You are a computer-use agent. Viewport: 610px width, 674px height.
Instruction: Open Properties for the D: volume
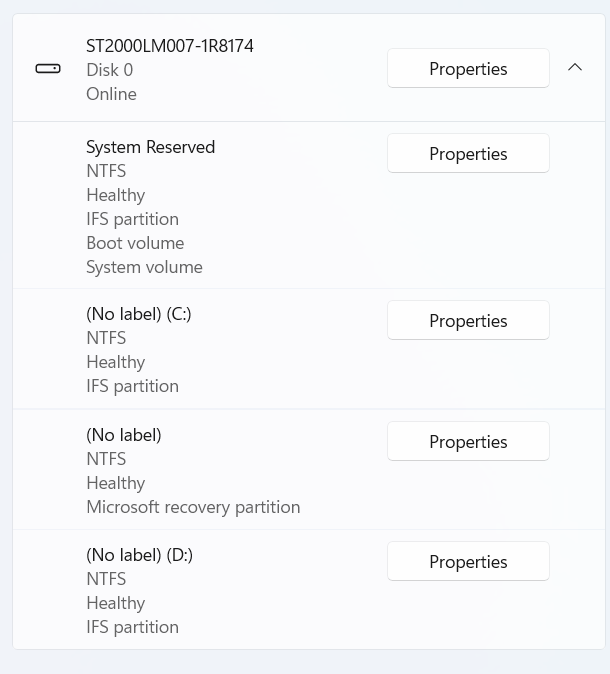(x=468, y=562)
